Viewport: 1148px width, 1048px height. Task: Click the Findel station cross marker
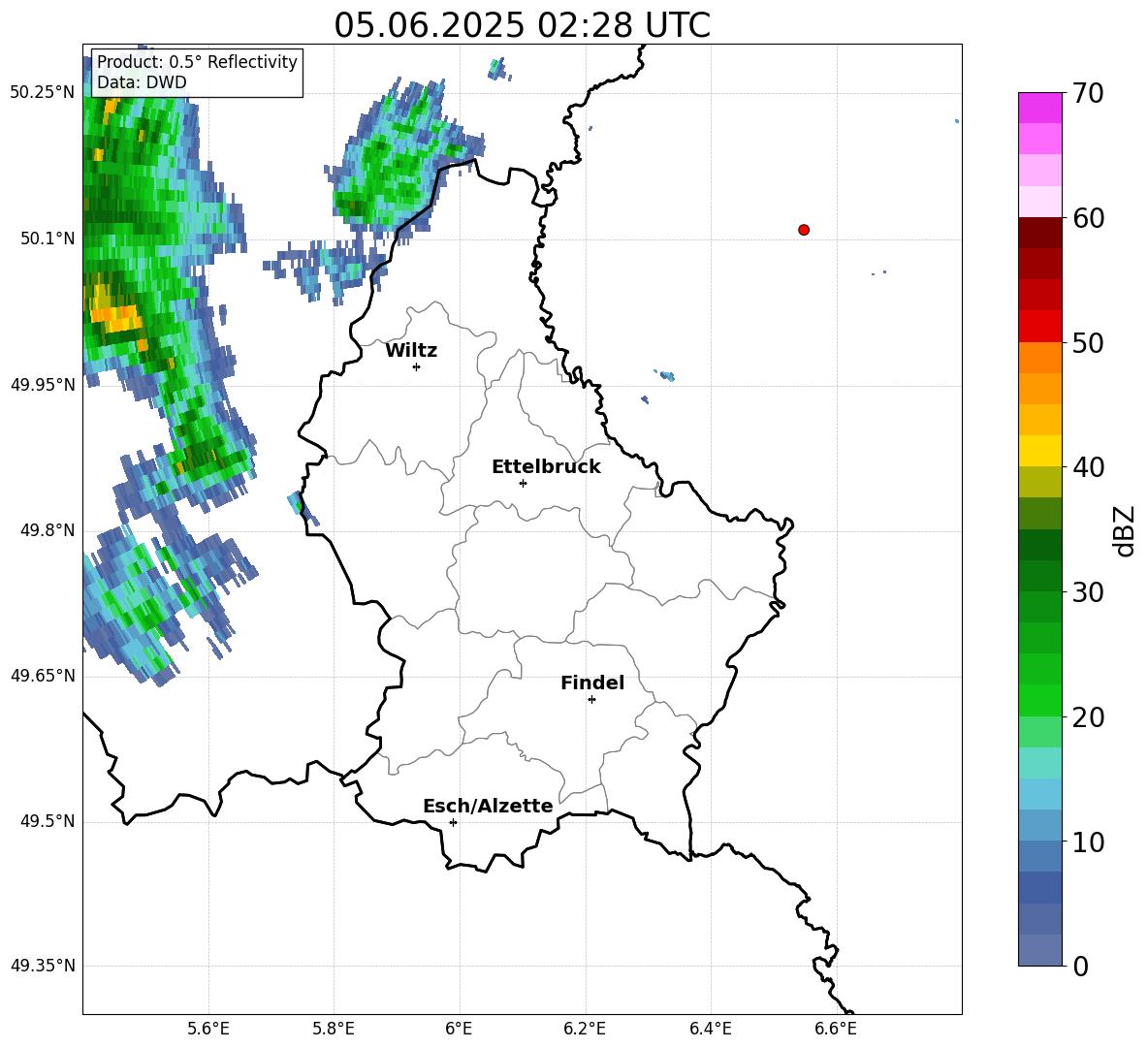pyautogui.click(x=591, y=700)
